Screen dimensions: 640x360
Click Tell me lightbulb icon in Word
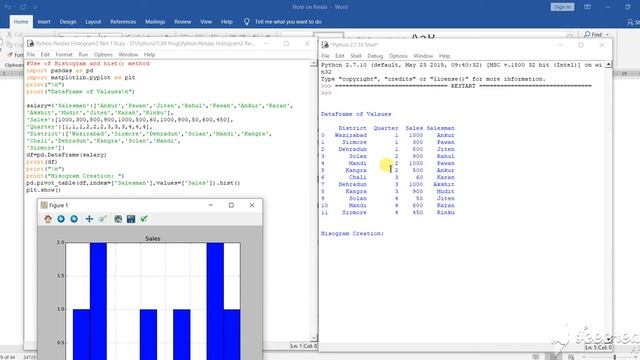click(x=247, y=22)
